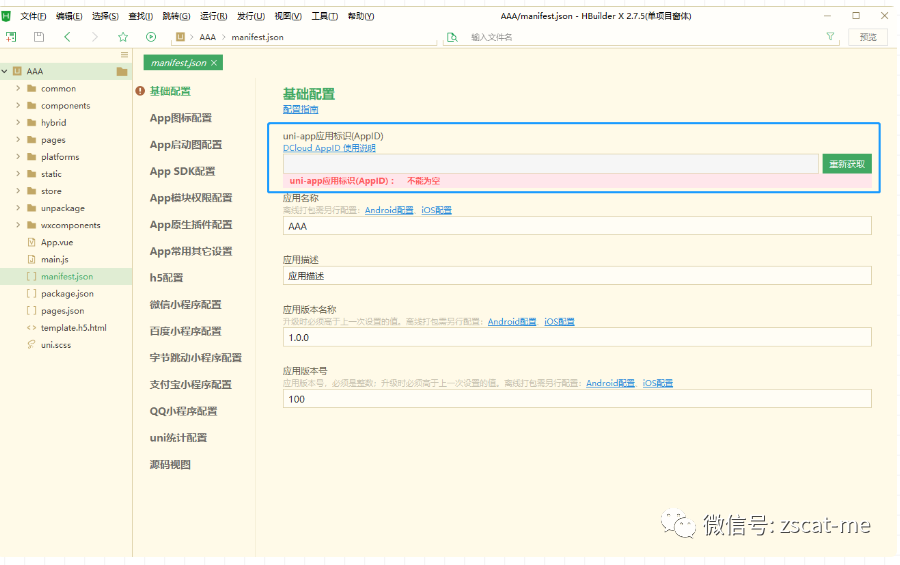The width and height of the screenshot is (900, 565).
Task: Select the App图标配置 section
Action: click(x=181, y=118)
